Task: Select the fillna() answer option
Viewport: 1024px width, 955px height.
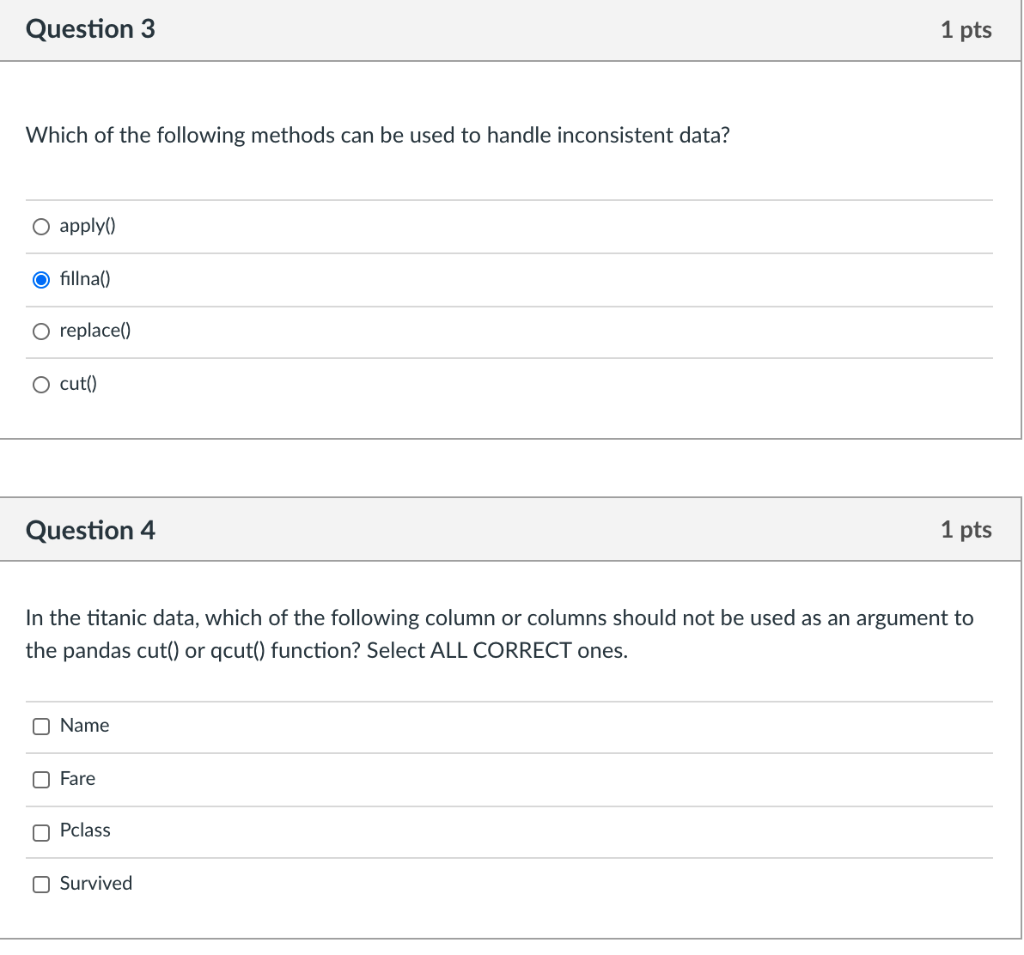Action: pyautogui.click(x=41, y=279)
